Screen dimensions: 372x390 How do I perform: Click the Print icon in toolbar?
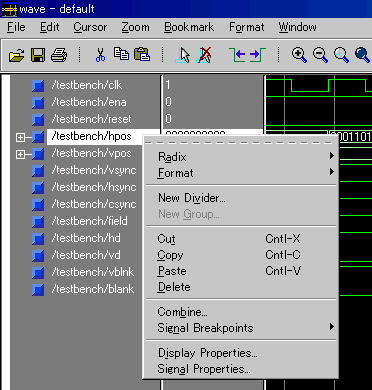pos(59,55)
